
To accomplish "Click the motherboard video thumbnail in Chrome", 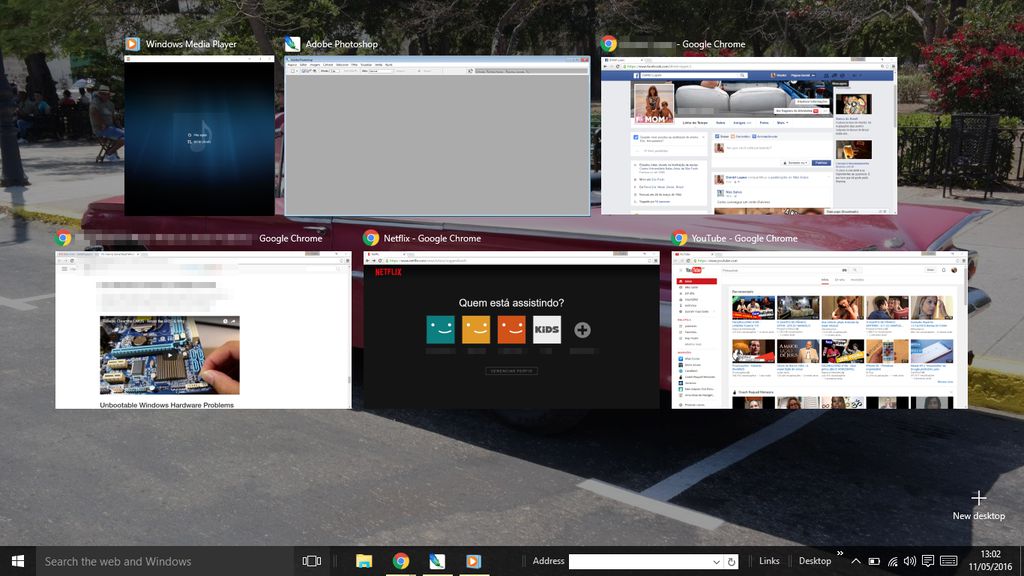I will point(170,355).
